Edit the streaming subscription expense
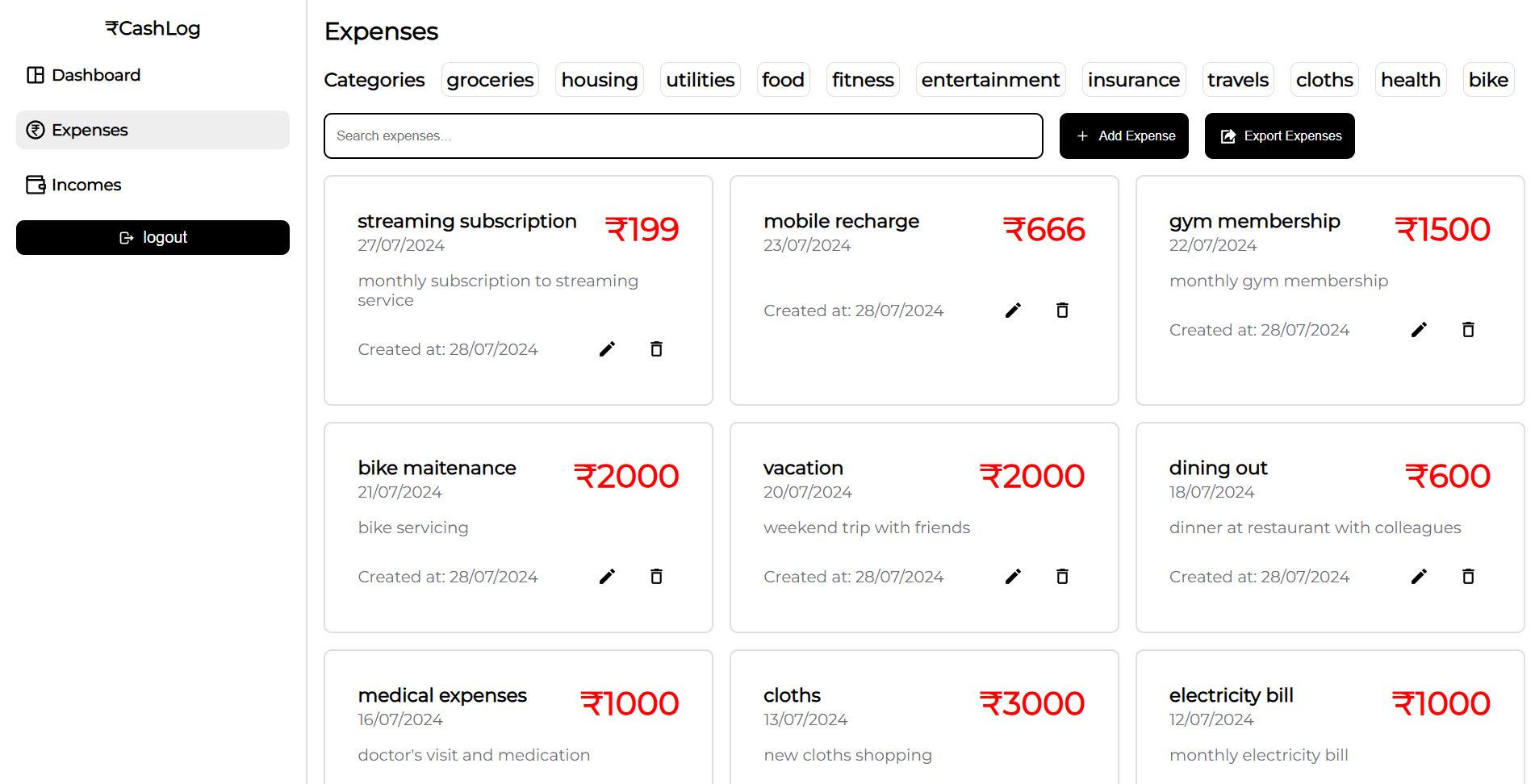The width and height of the screenshot is (1535, 784). tap(608, 349)
